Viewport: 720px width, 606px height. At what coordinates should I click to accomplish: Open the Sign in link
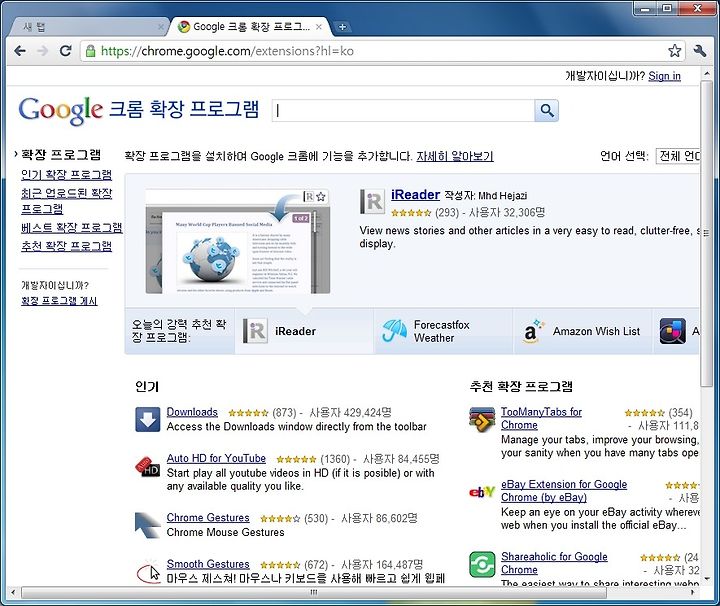pyautogui.click(x=664, y=76)
